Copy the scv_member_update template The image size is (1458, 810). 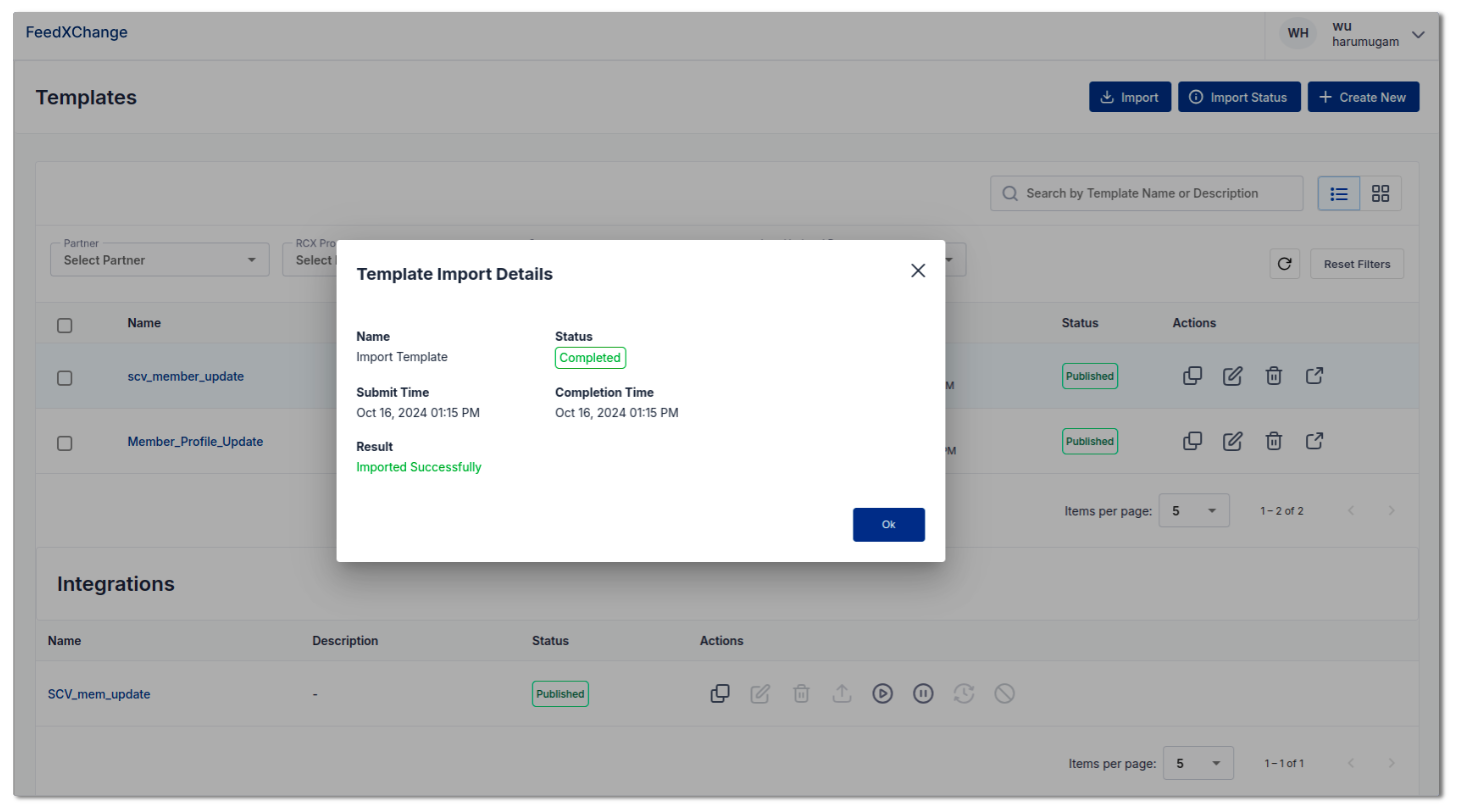pyautogui.click(x=1192, y=376)
